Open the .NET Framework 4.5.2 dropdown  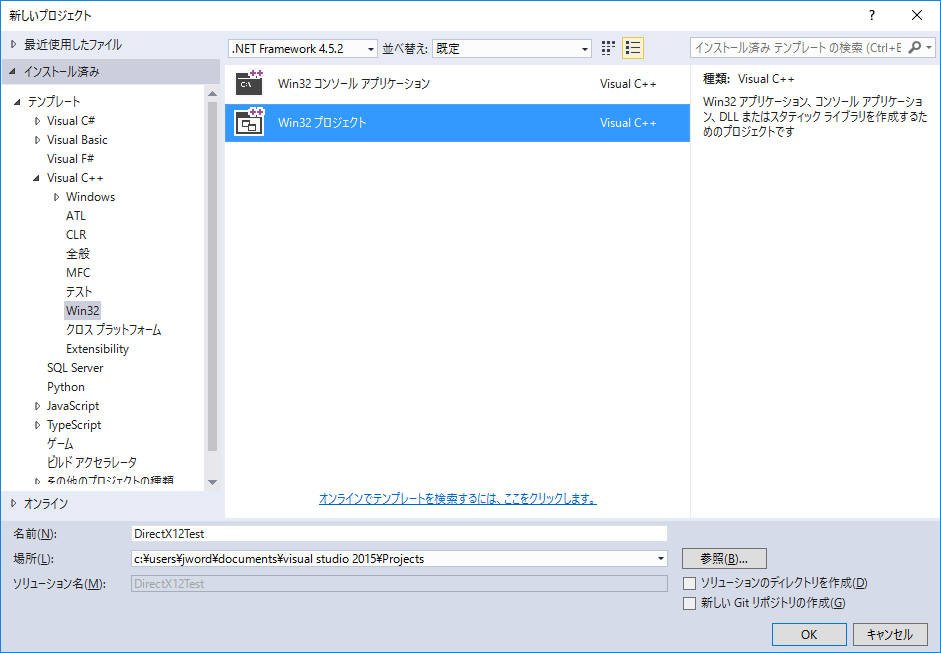(371, 48)
